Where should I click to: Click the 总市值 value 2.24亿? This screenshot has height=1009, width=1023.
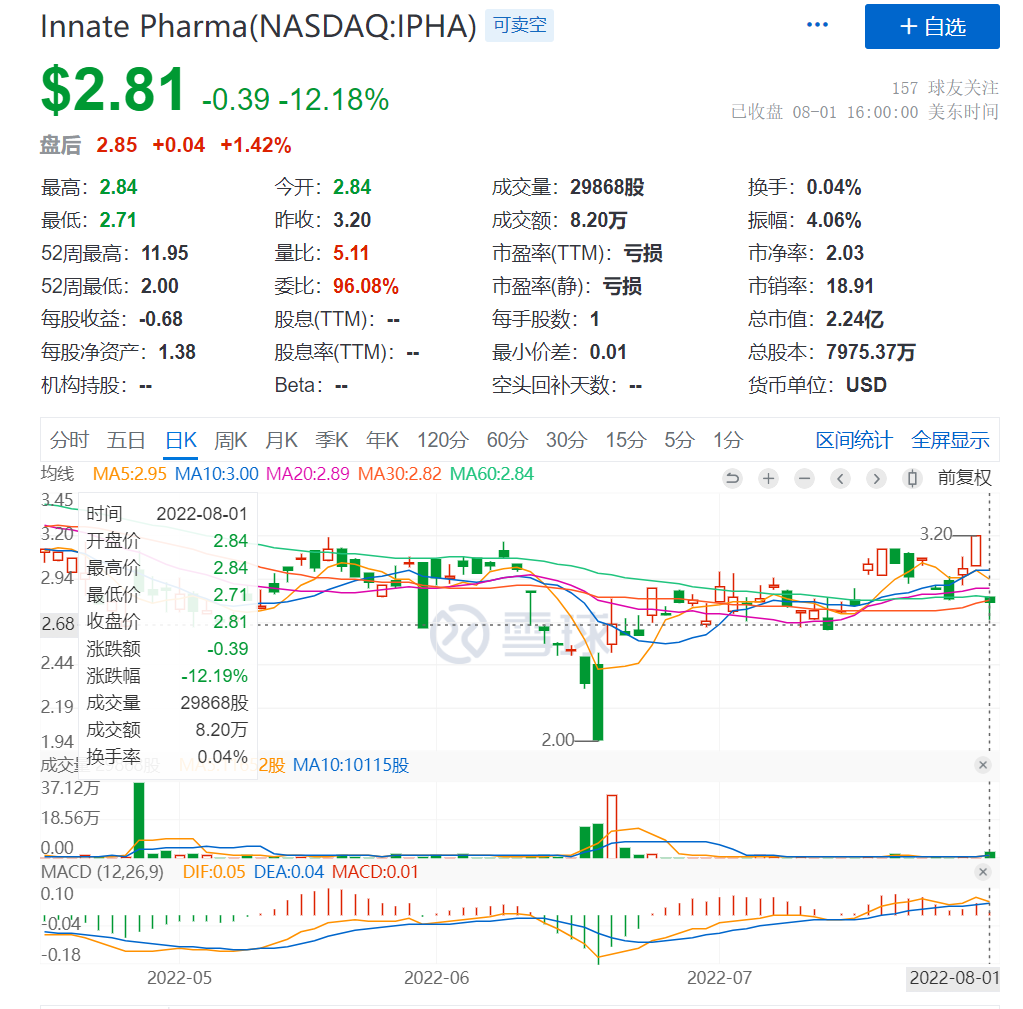coord(855,319)
